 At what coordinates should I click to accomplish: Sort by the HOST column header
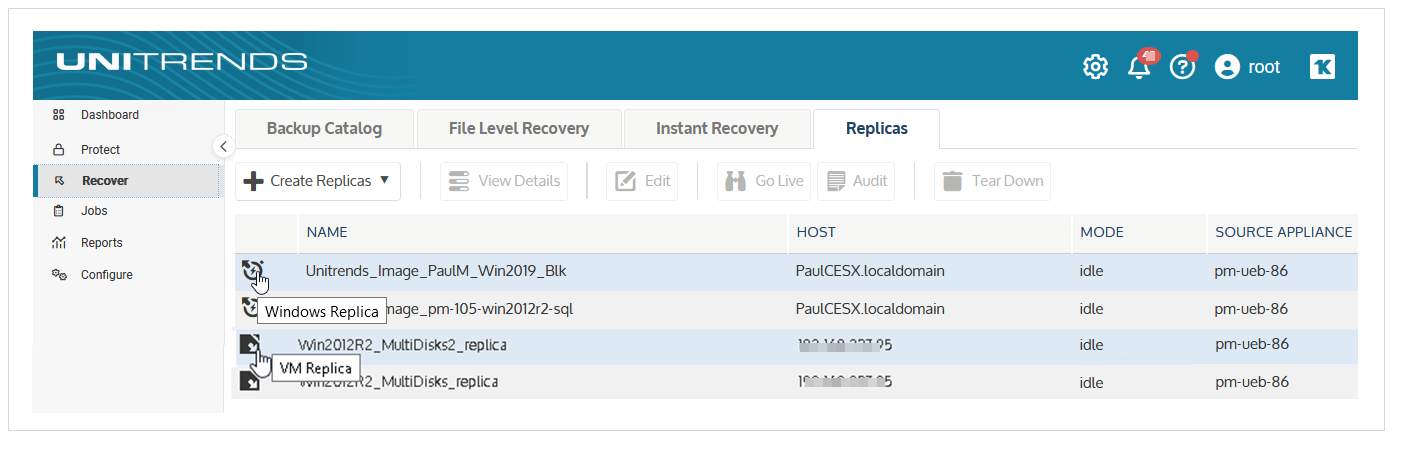[816, 232]
